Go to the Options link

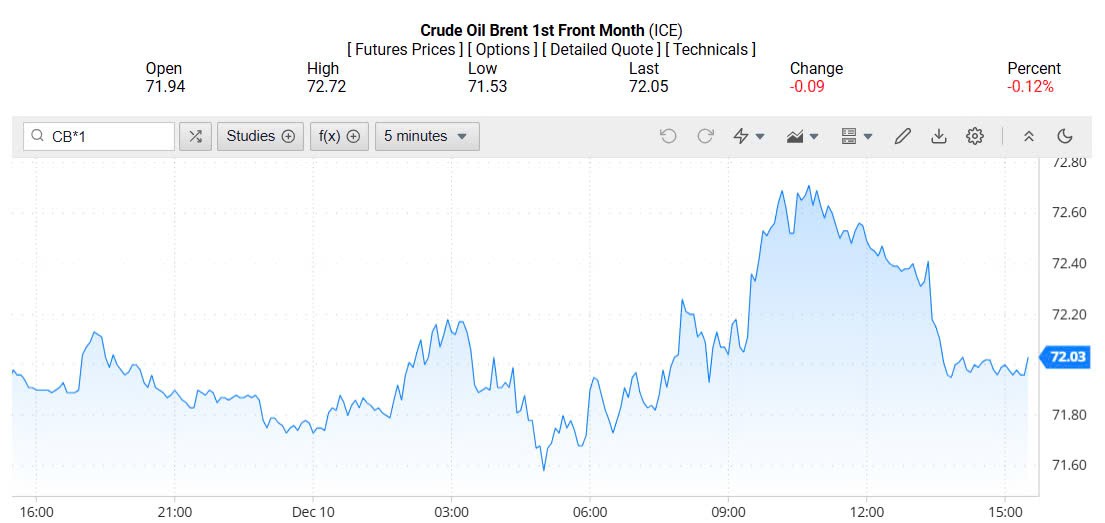click(502, 49)
